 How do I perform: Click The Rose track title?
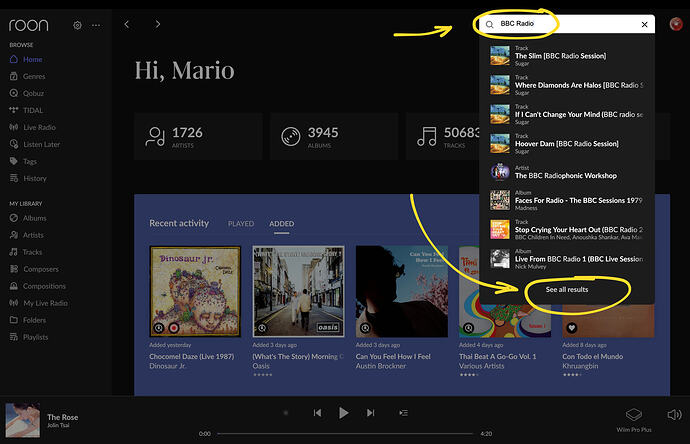click(62, 417)
